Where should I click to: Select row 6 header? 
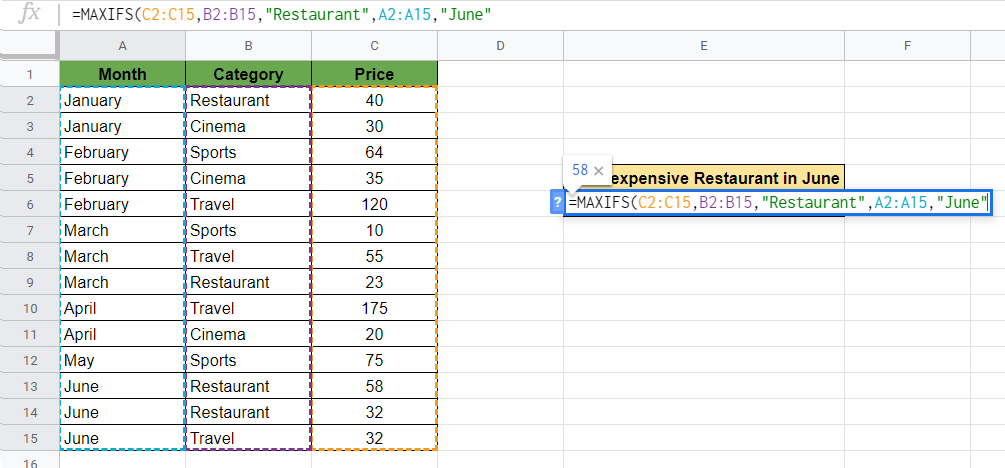click(x=29, y=205)
